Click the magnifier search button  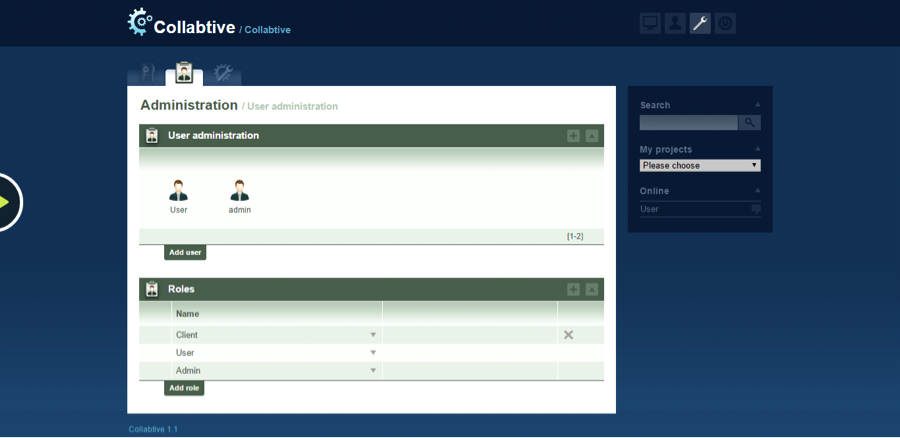pyautogui.click(x=750, y=122)
